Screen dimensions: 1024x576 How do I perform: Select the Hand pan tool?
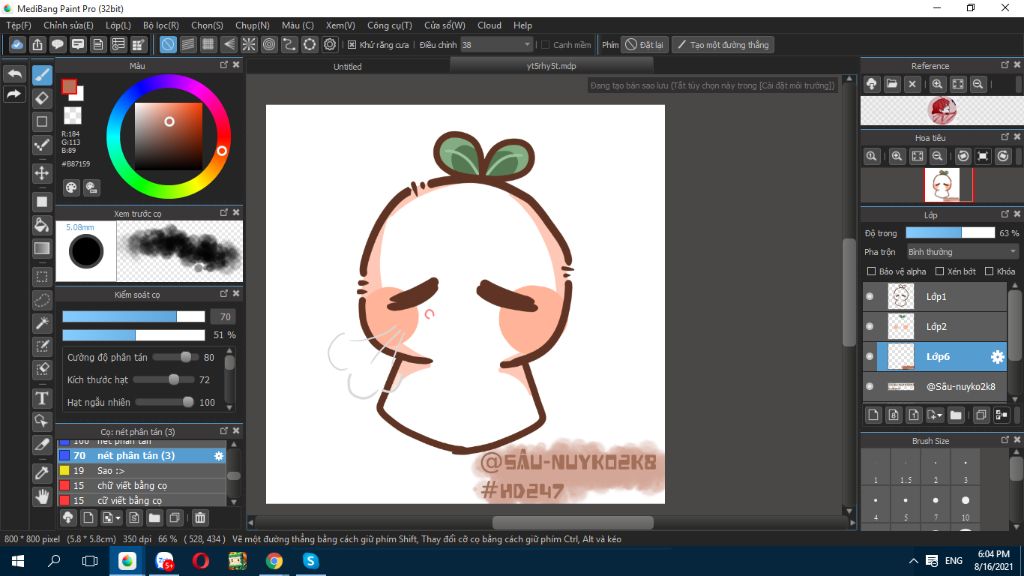[x=42, y=496]
